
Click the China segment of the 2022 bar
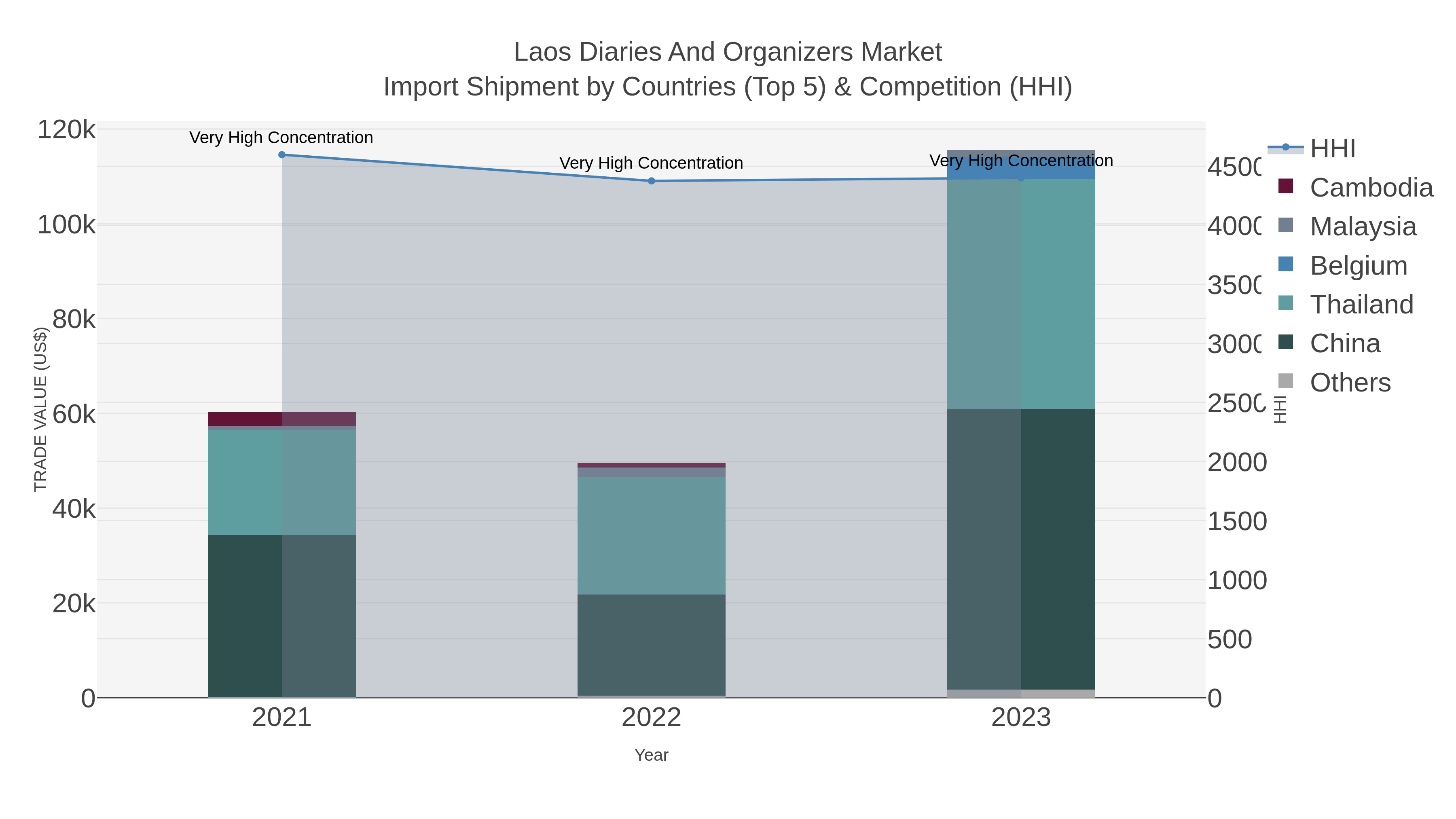tap(651, 645)
